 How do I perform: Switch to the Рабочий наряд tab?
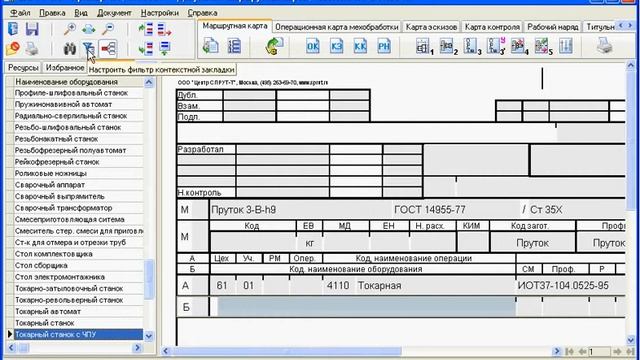point(553,27)
